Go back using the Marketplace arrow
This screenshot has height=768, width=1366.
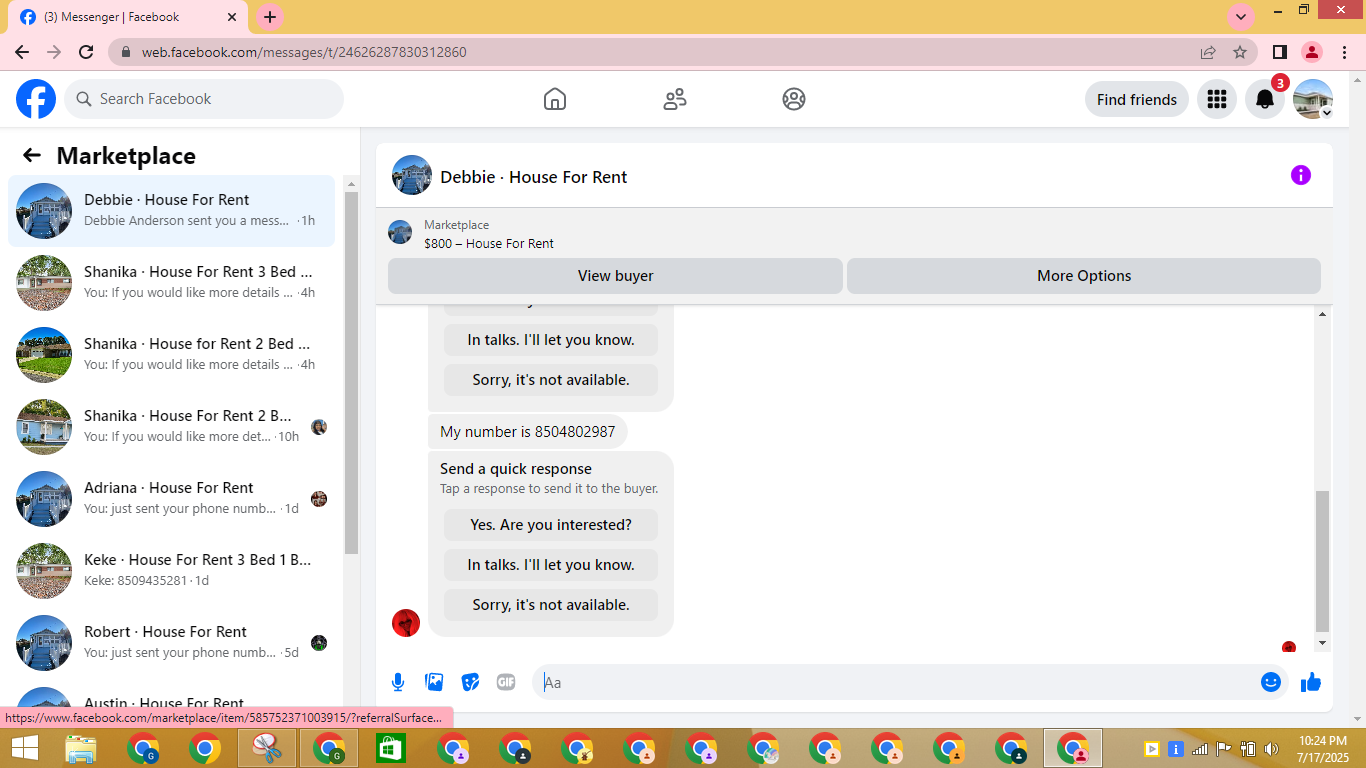(x=32, y=155)
